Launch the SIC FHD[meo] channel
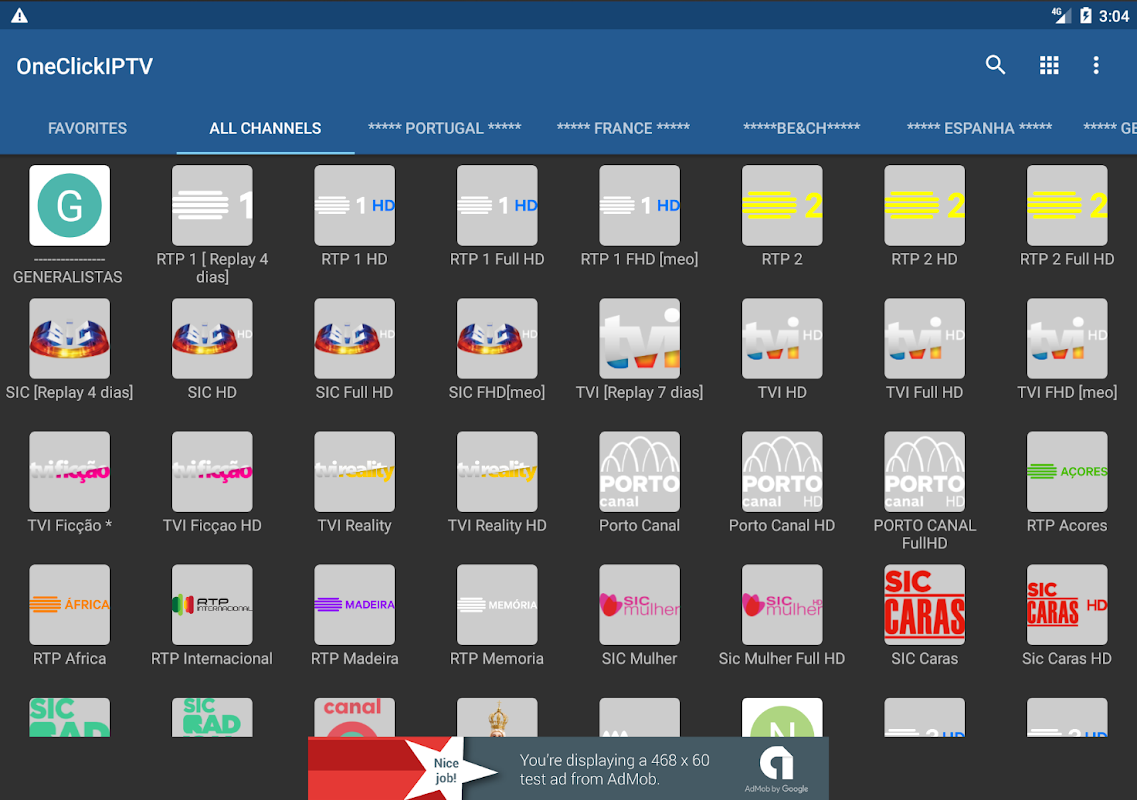Screen dimensions: 1137x800 pyautogui.click(x=497, y=339)
